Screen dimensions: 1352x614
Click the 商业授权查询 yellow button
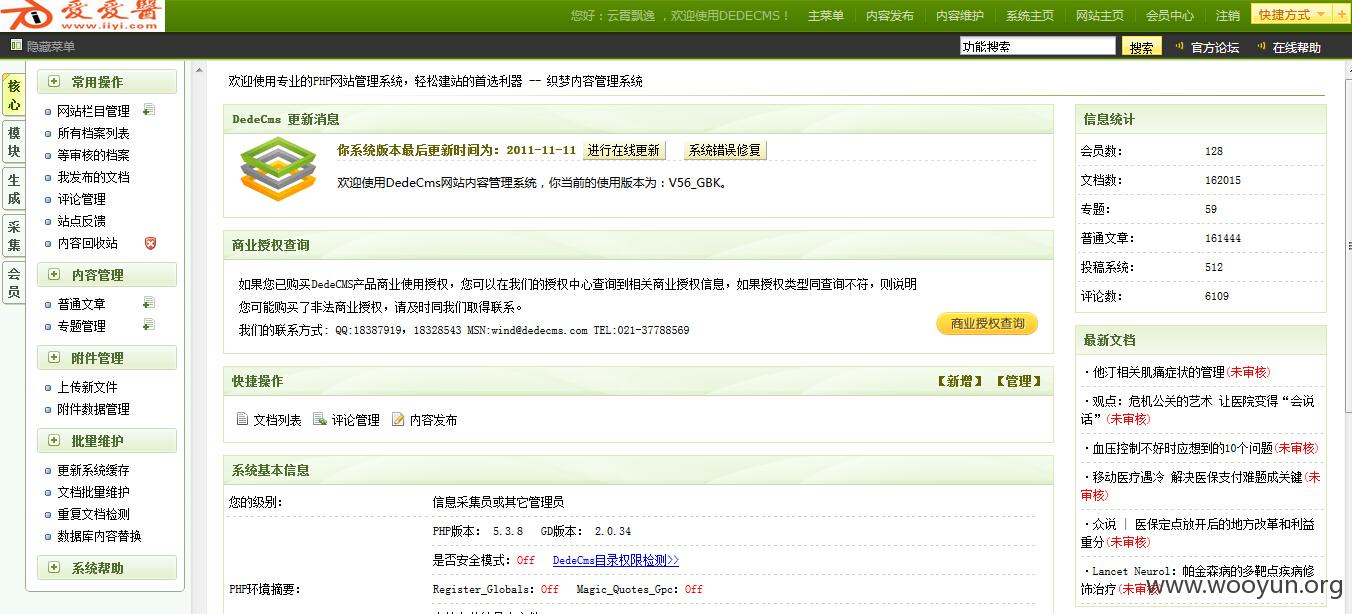(987, 324)
